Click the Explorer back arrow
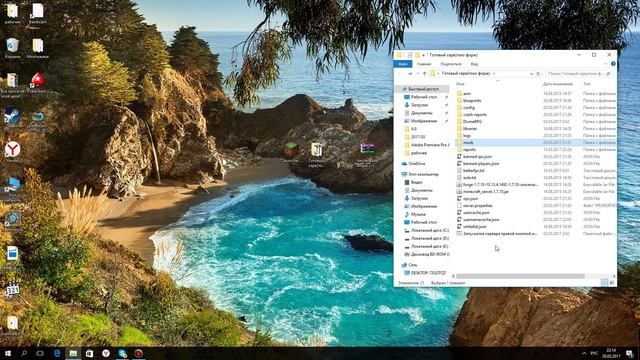The image size is (640, 360). pos(400,73)
